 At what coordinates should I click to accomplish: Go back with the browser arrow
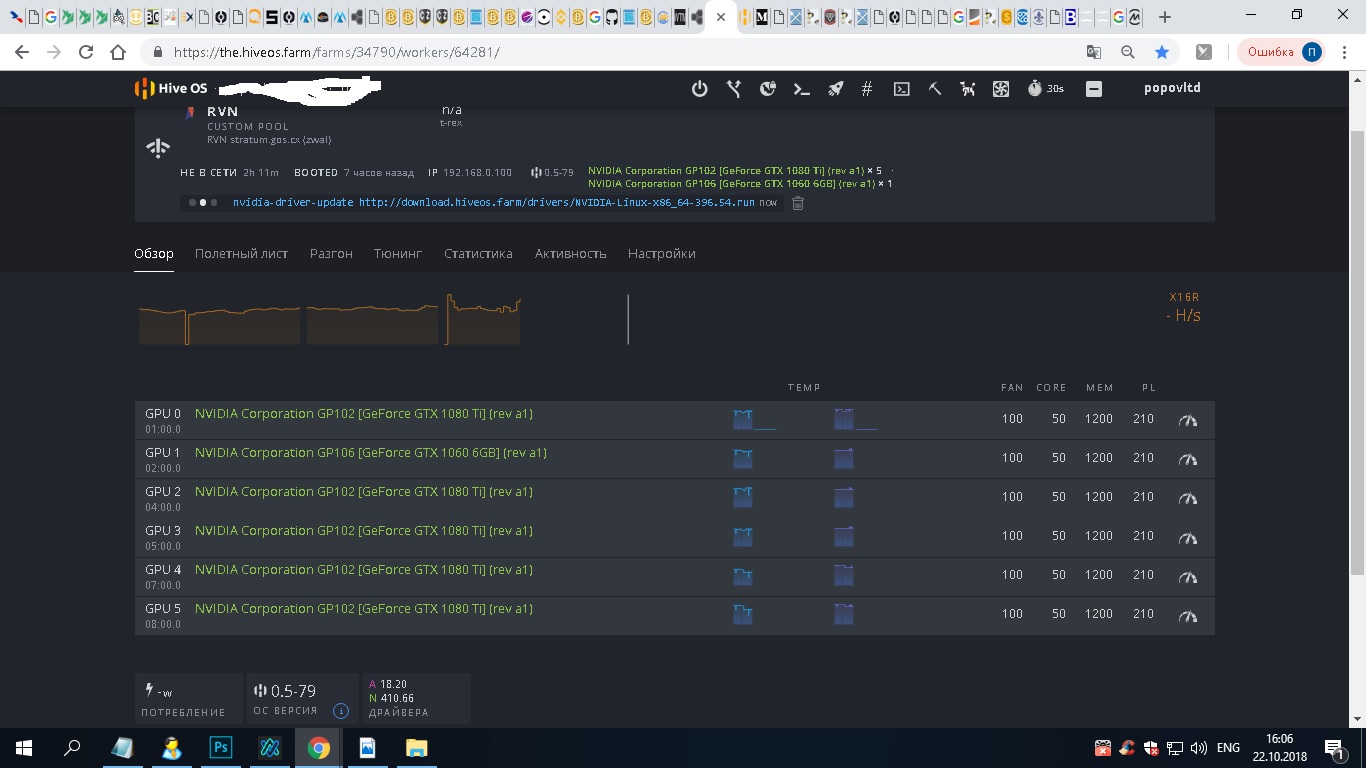click(x=22, y=52)
